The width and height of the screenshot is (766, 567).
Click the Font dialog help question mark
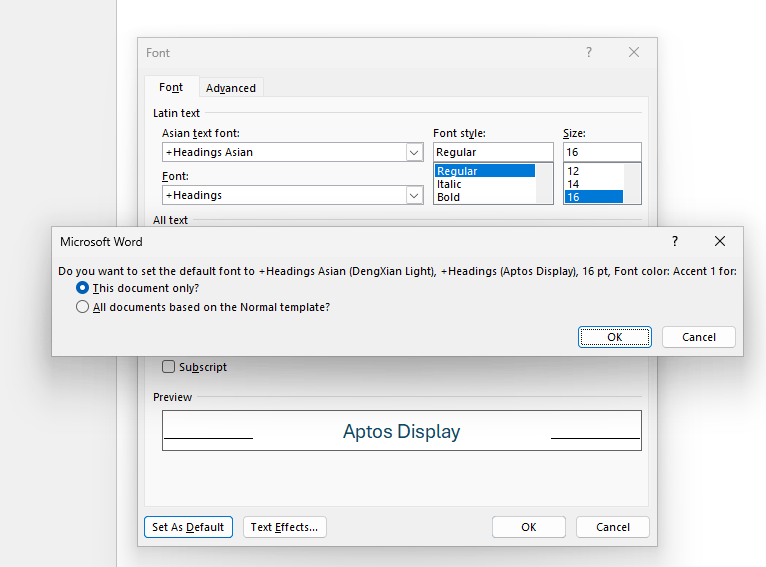pos(589,52)
